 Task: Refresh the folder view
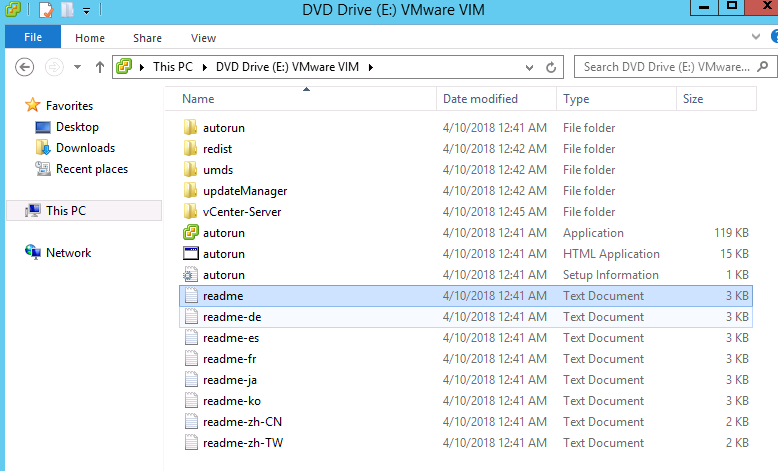(551, 67)
